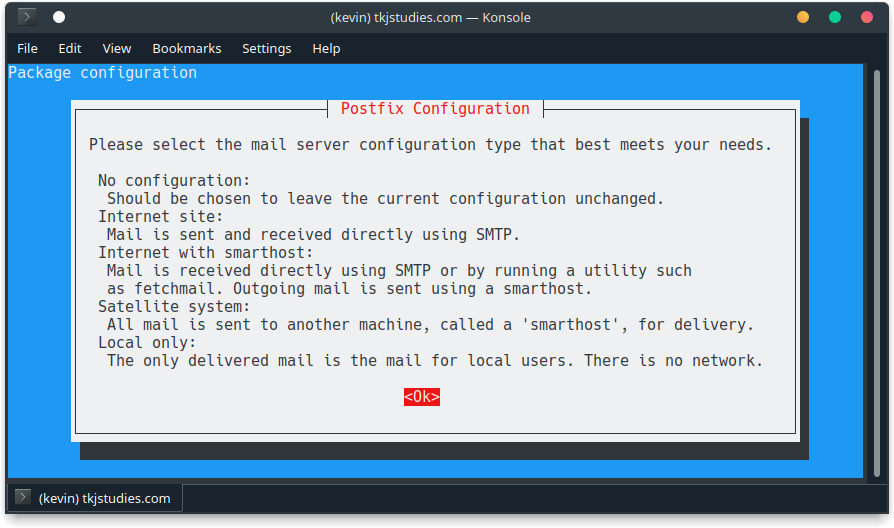Screen dimensions: 894x528
Task: Click the Konsole terminal icon in title bar
Action: tap(27, 17)
